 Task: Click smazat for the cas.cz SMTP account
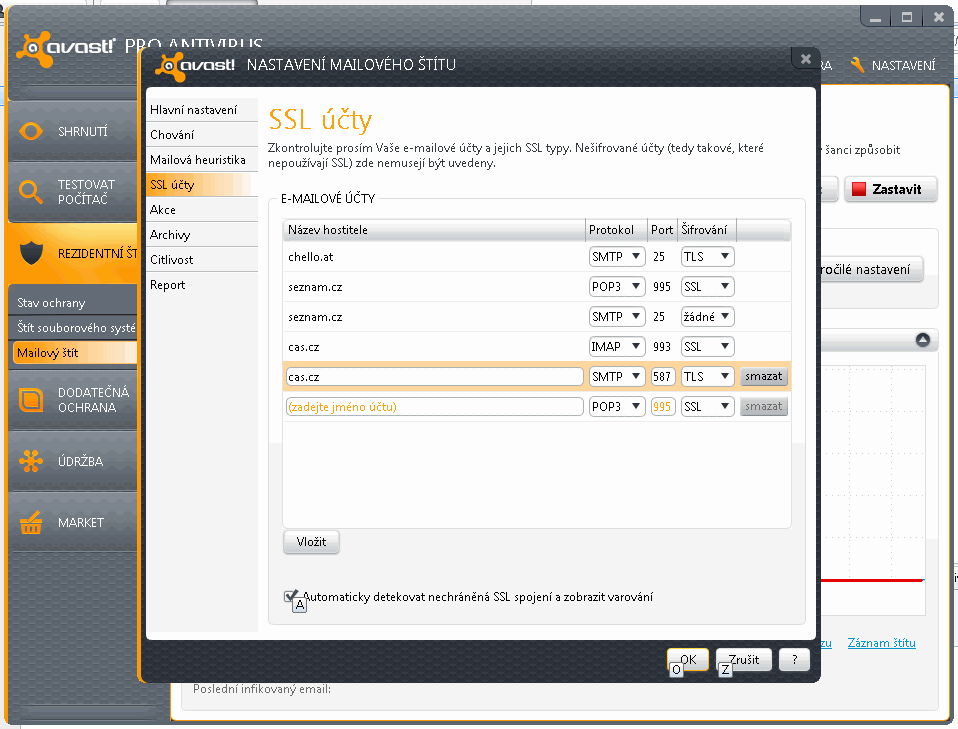tap(764, 377)
